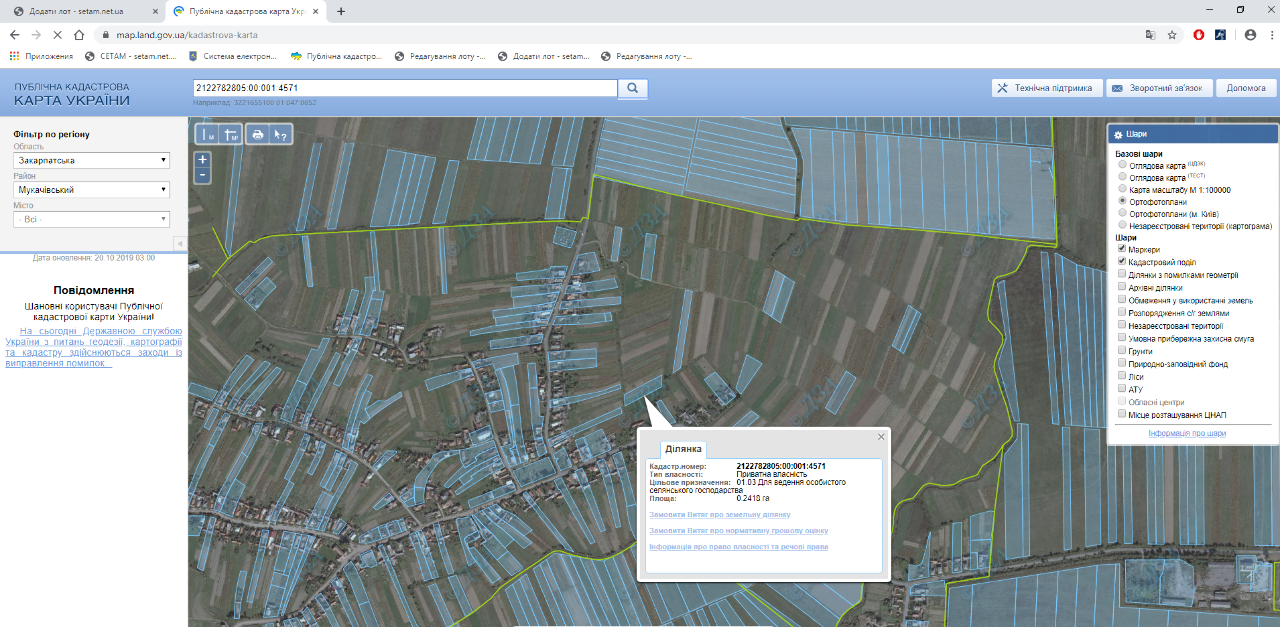Bookmark this page with the star

point(1172,34)
